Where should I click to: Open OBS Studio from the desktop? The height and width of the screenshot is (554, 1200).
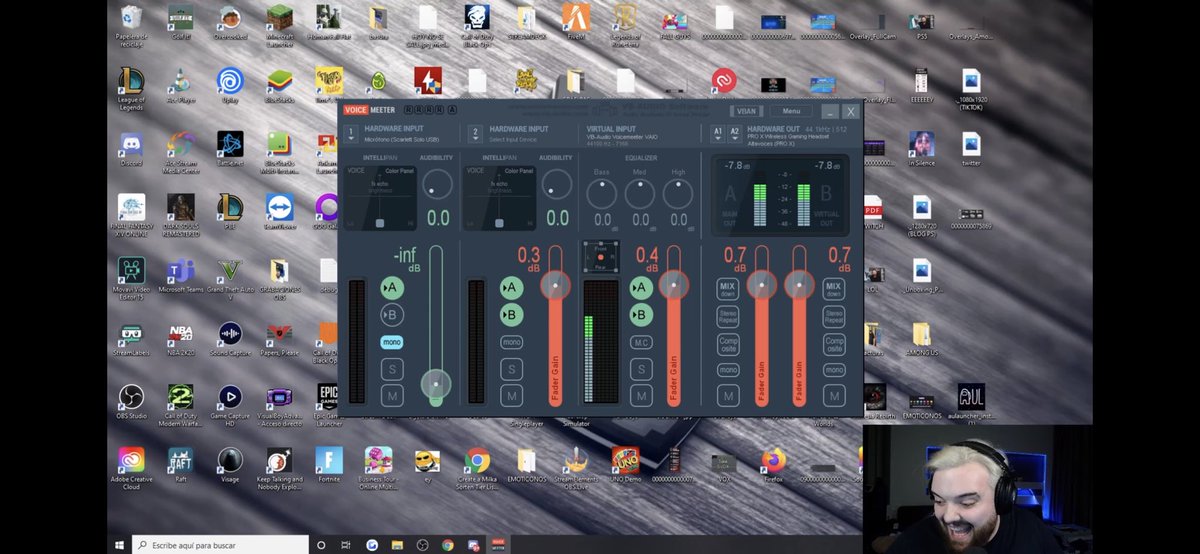[x=131, y=400]
